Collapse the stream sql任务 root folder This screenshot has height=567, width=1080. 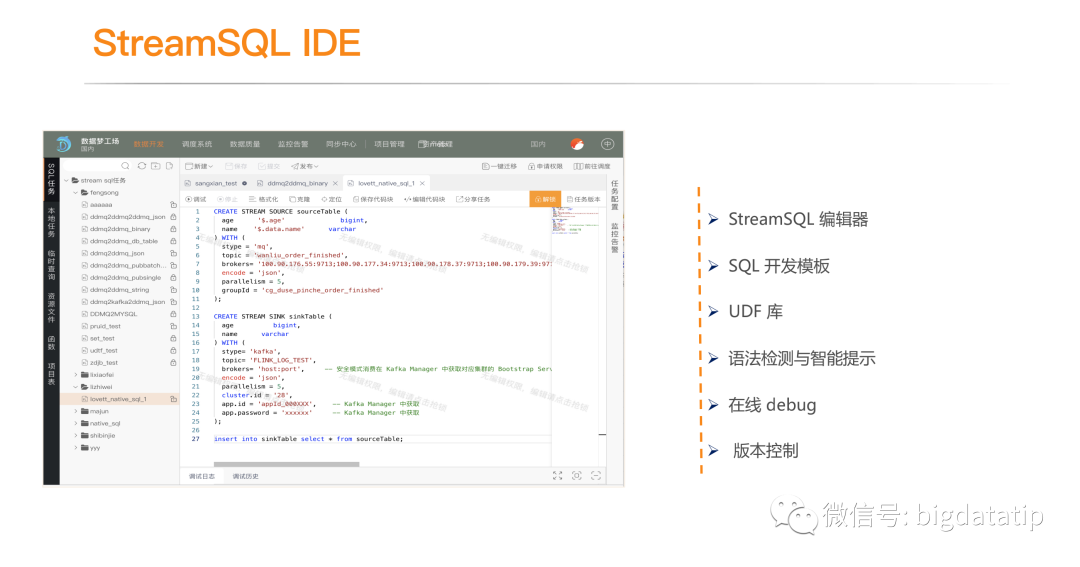67,181
